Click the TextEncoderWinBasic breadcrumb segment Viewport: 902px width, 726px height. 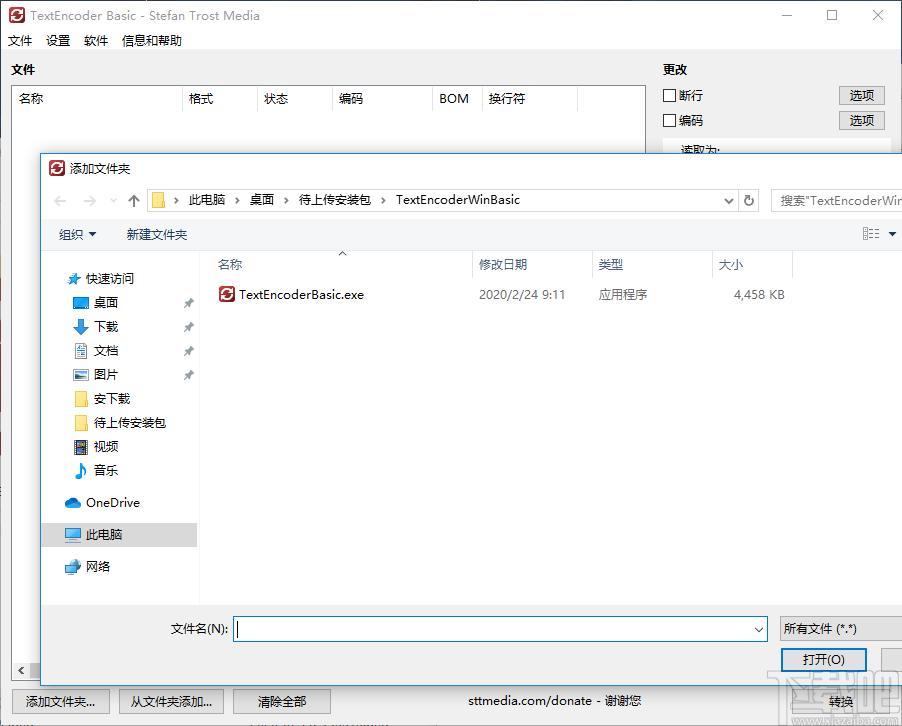point(458,200)
